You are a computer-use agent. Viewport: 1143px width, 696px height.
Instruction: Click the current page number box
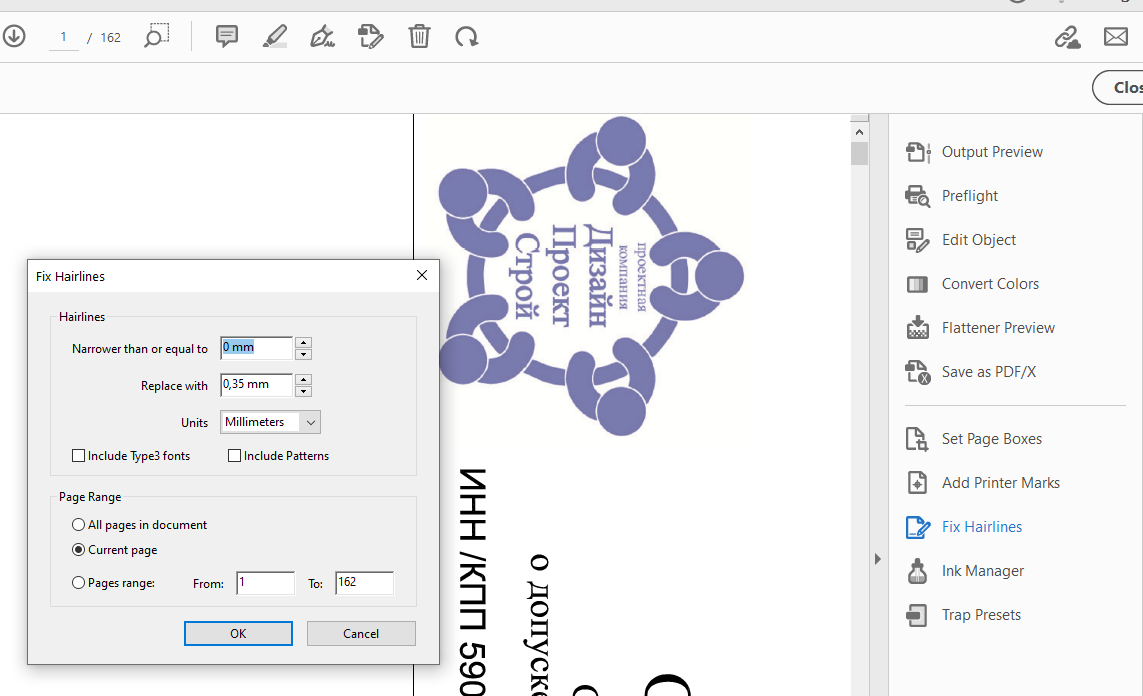[x=63, y=37]
